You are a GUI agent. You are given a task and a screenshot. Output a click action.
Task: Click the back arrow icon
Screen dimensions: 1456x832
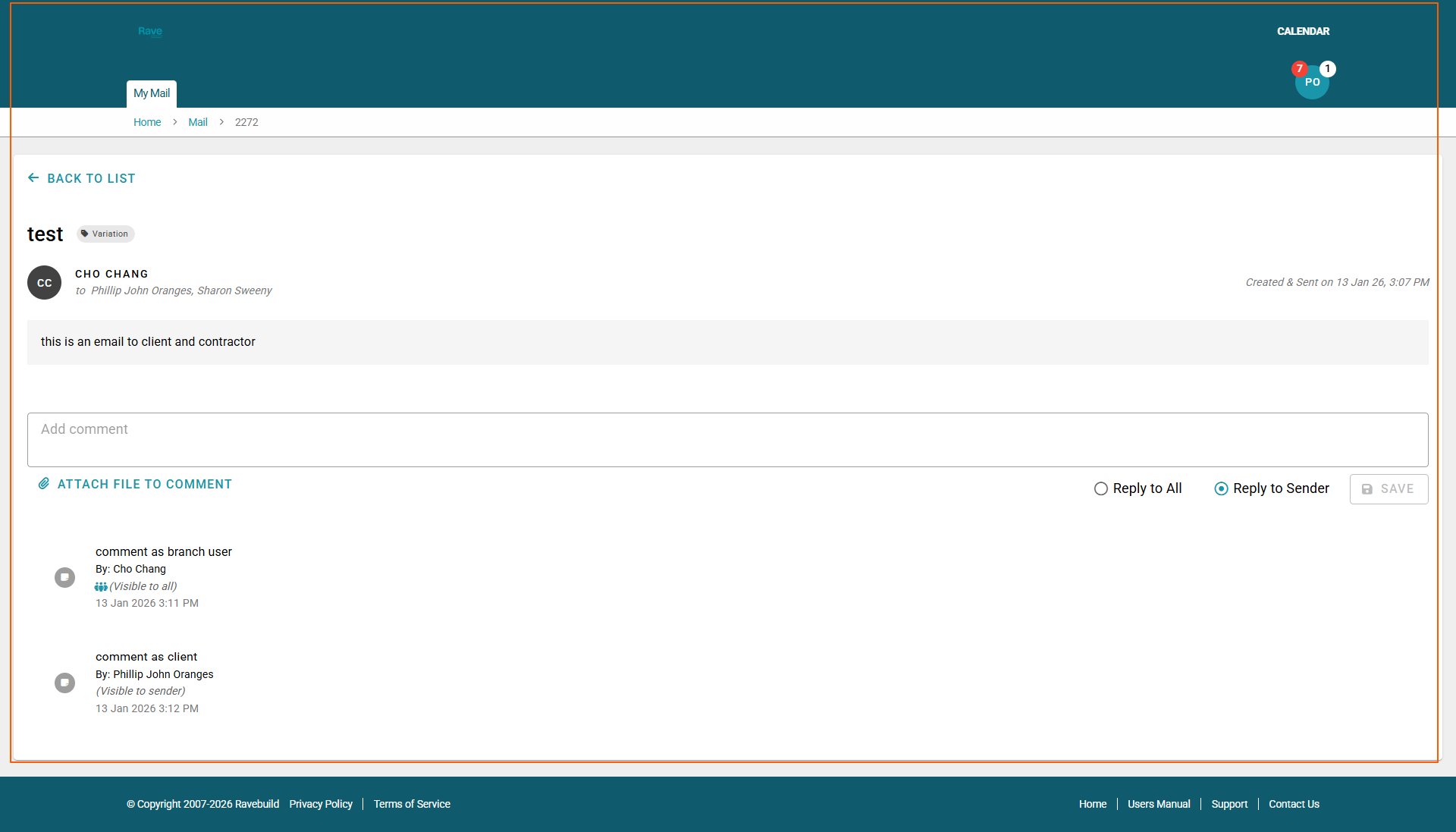33,177
